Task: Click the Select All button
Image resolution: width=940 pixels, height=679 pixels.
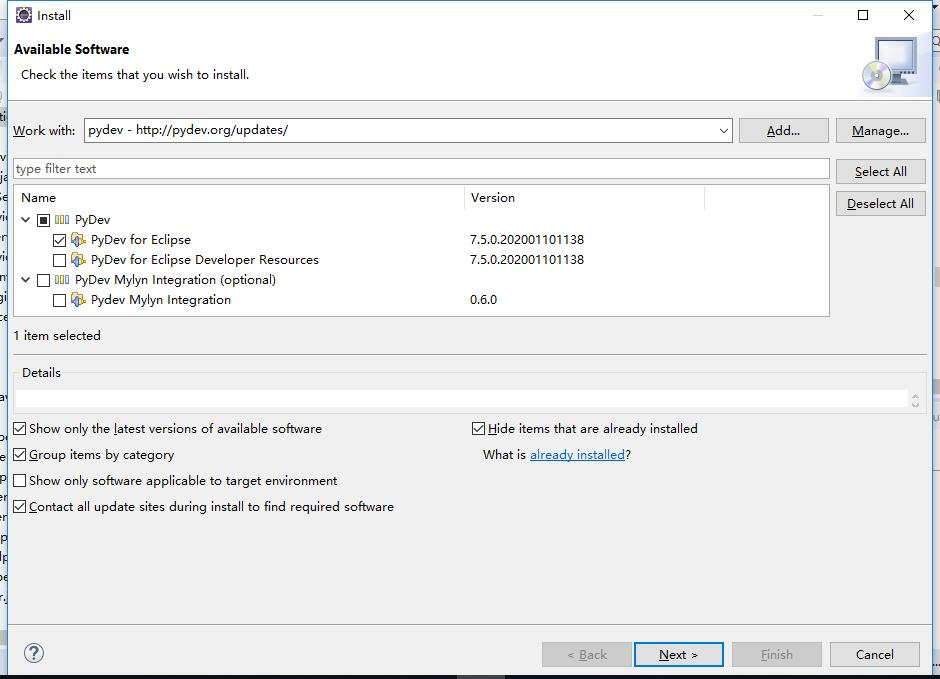Action: (x=881, y=171)
